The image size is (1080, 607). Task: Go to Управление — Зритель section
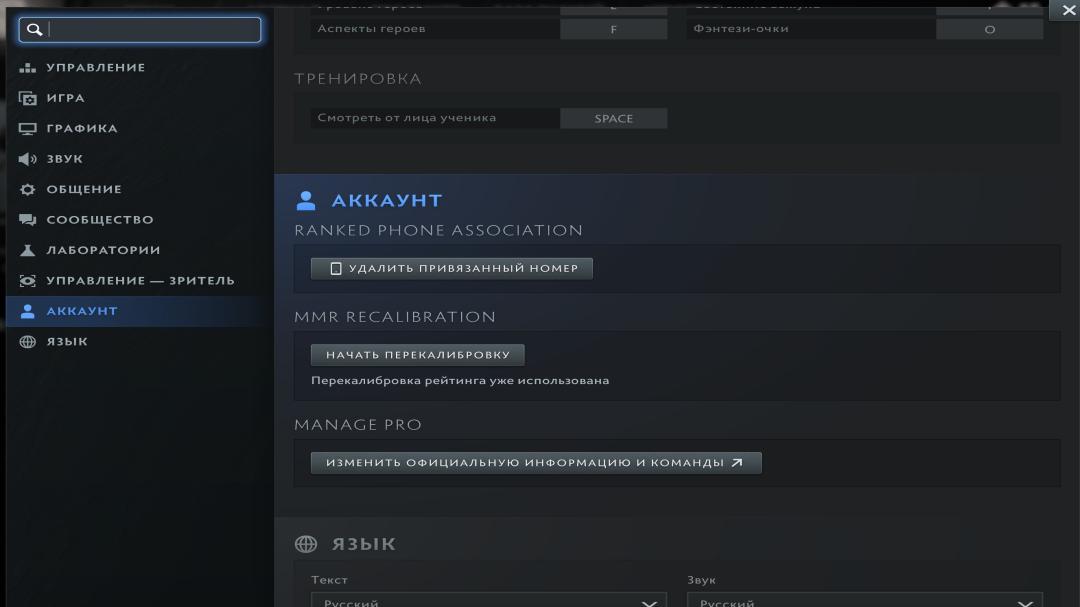click(141, 280)
